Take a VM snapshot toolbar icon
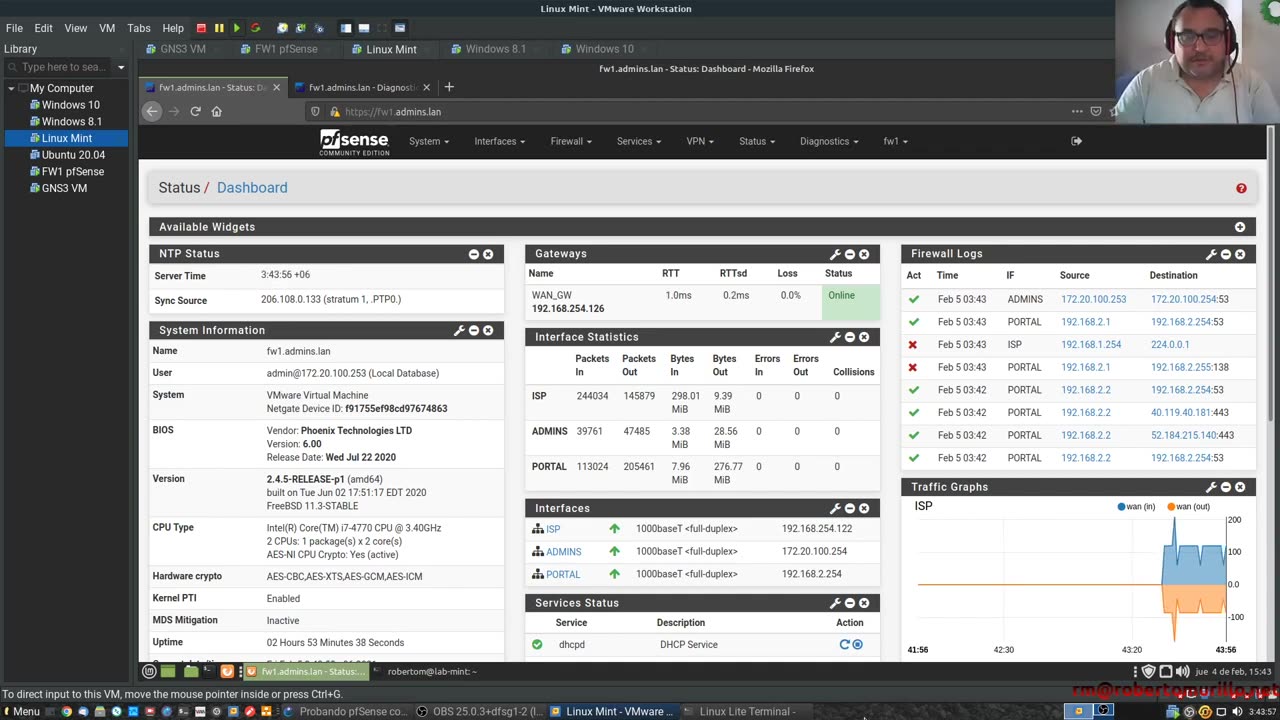Viewport: 1280px width, 720px height. point(282,28)
